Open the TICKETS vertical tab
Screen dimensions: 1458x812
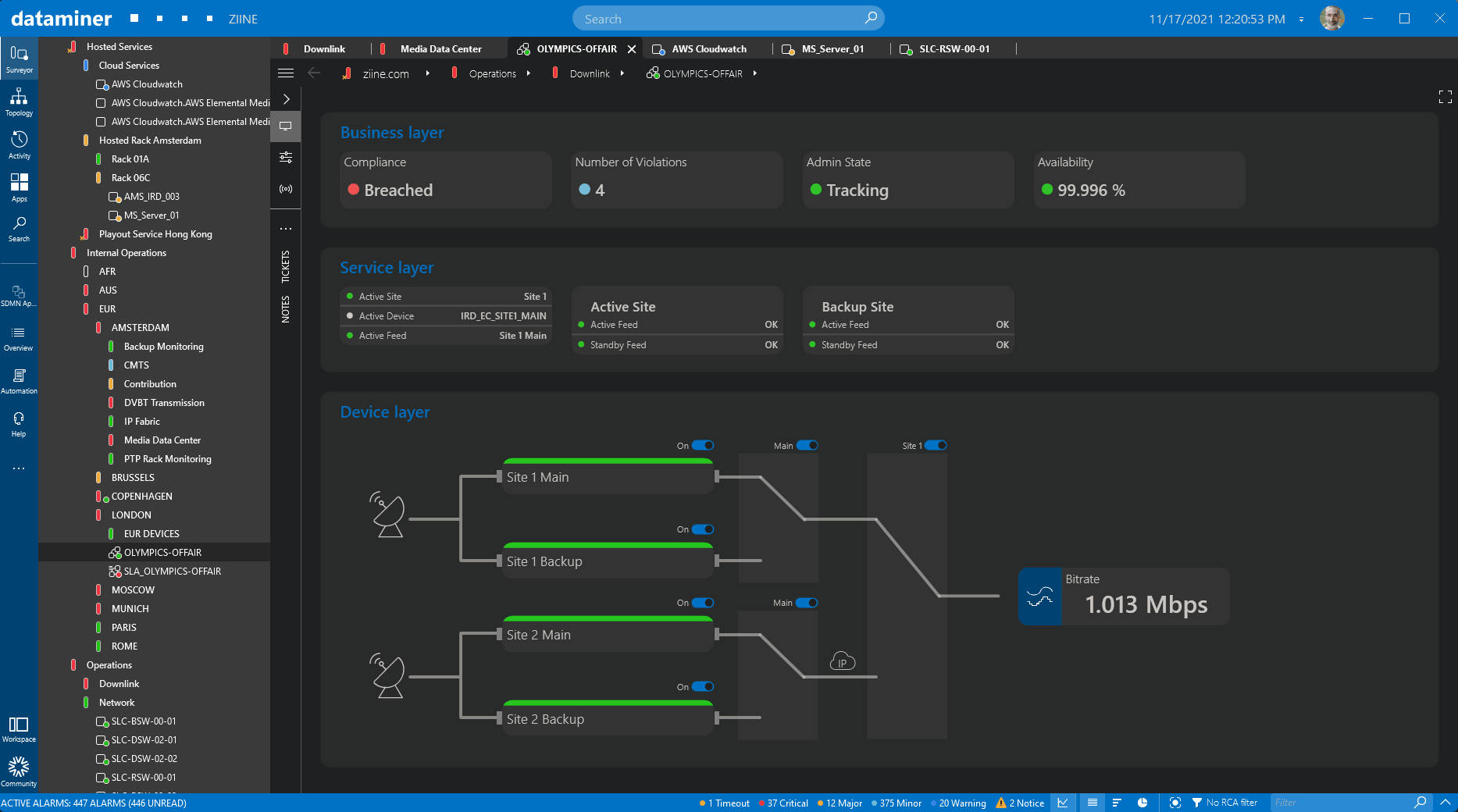tap(286, 267)
